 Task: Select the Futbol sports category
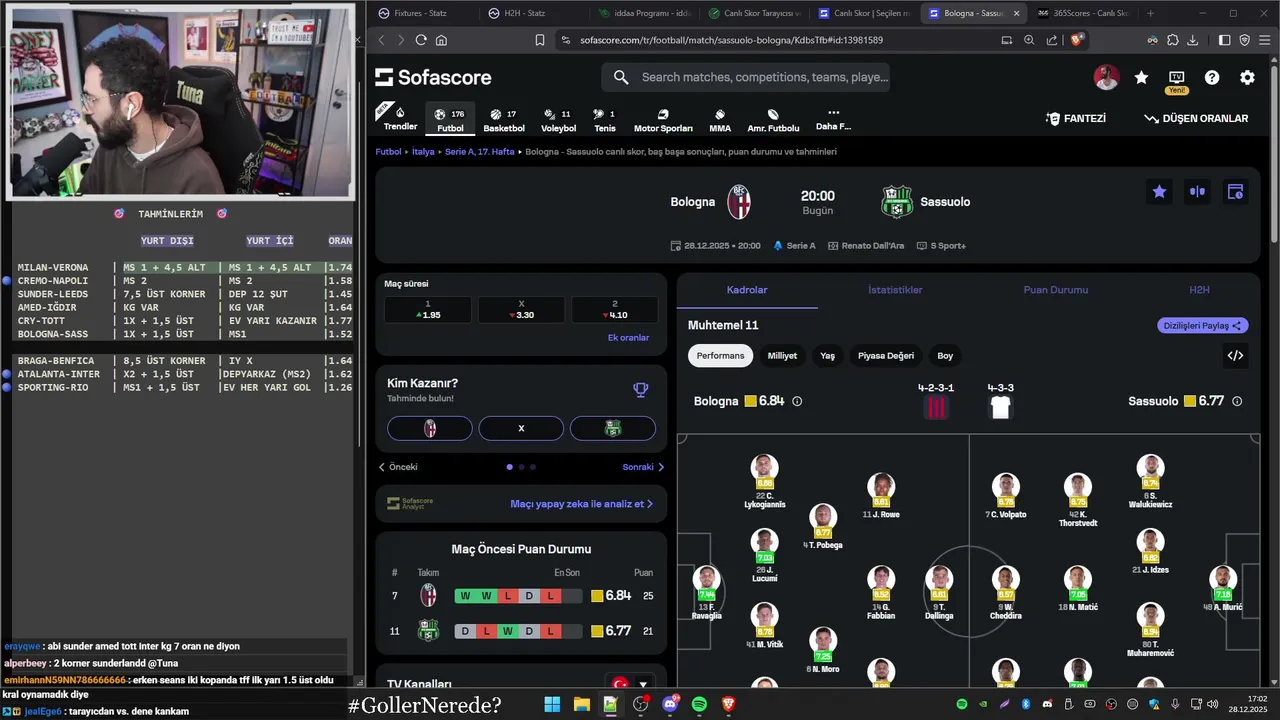[x=451, y=119]
